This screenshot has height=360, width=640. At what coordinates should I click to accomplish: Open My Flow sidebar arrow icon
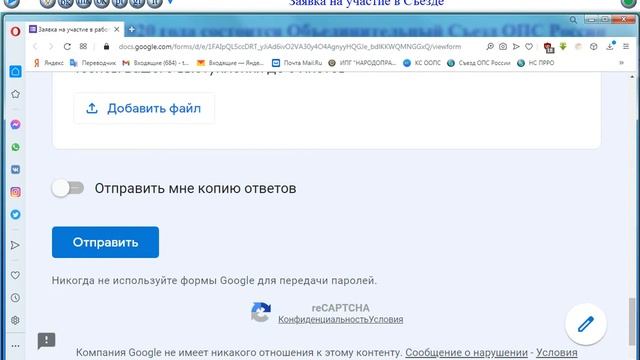click(x=15, y=245)
